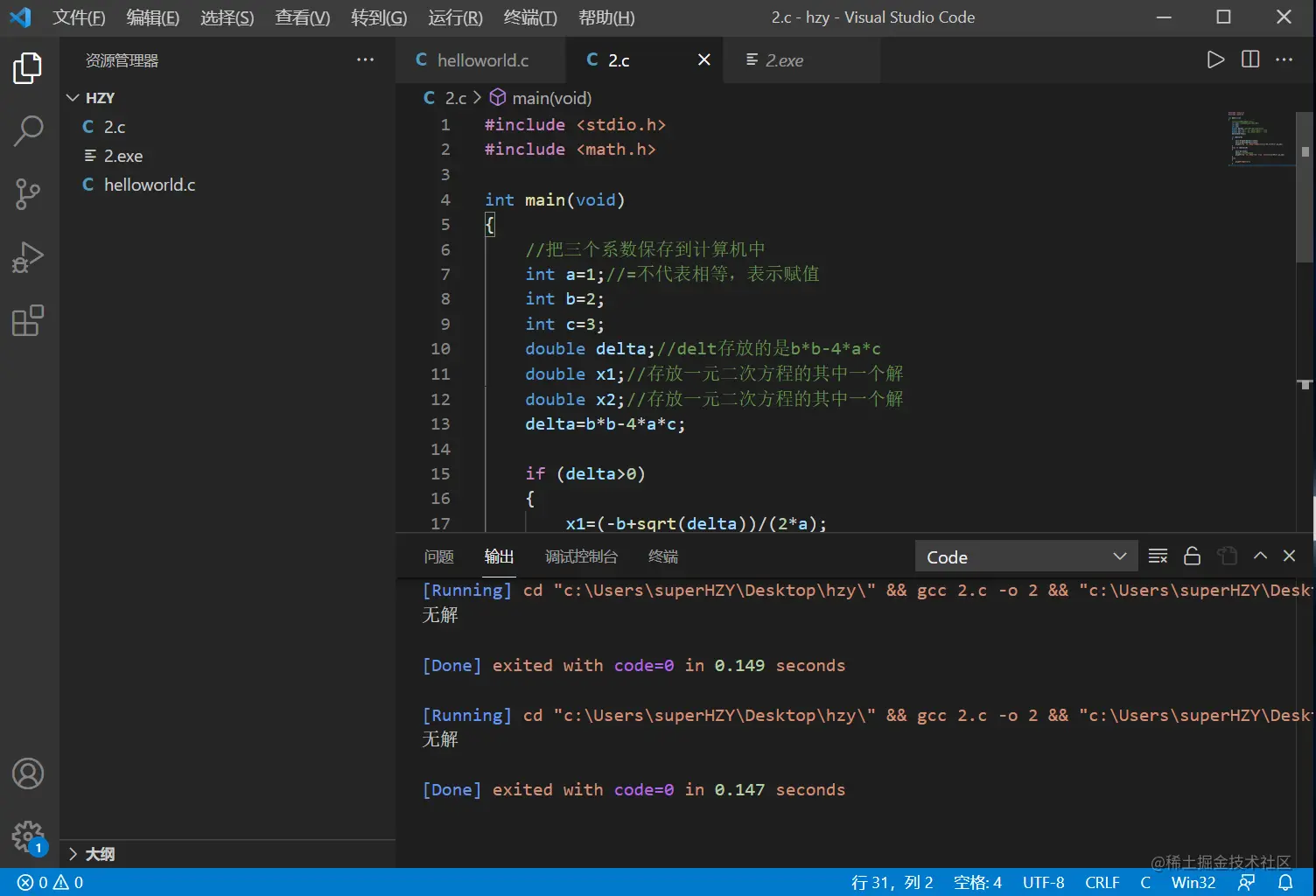1316x896 pixels.
Task: Run the code with the play icon
Action: coord(1215,59)
